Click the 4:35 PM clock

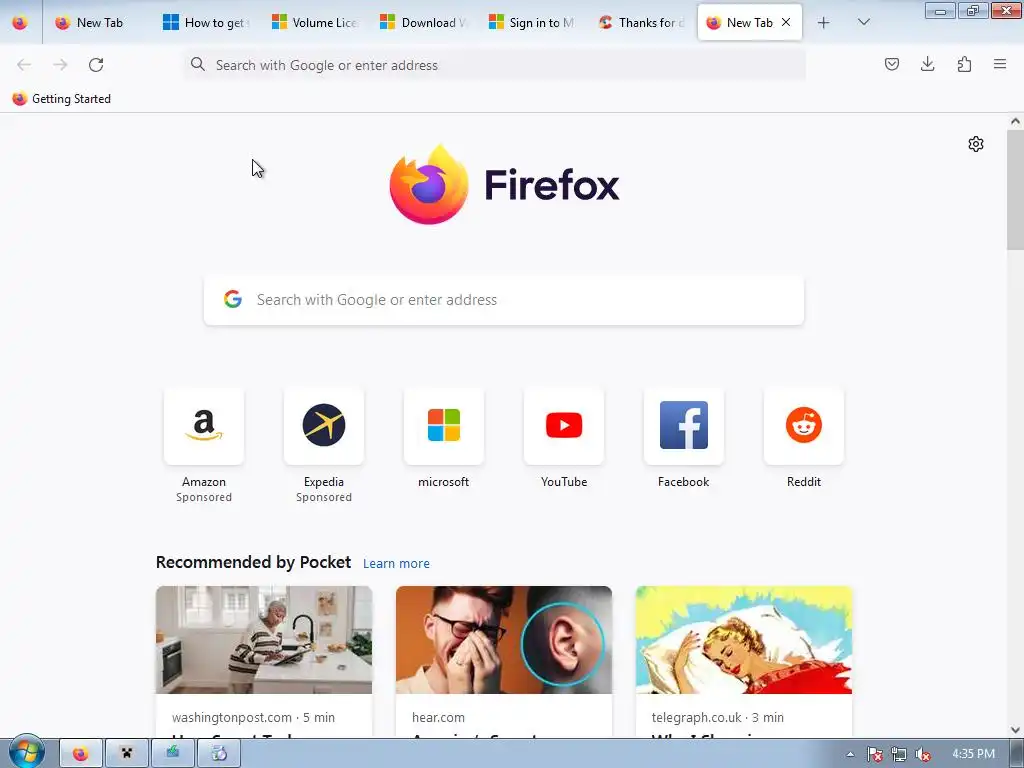974,754
